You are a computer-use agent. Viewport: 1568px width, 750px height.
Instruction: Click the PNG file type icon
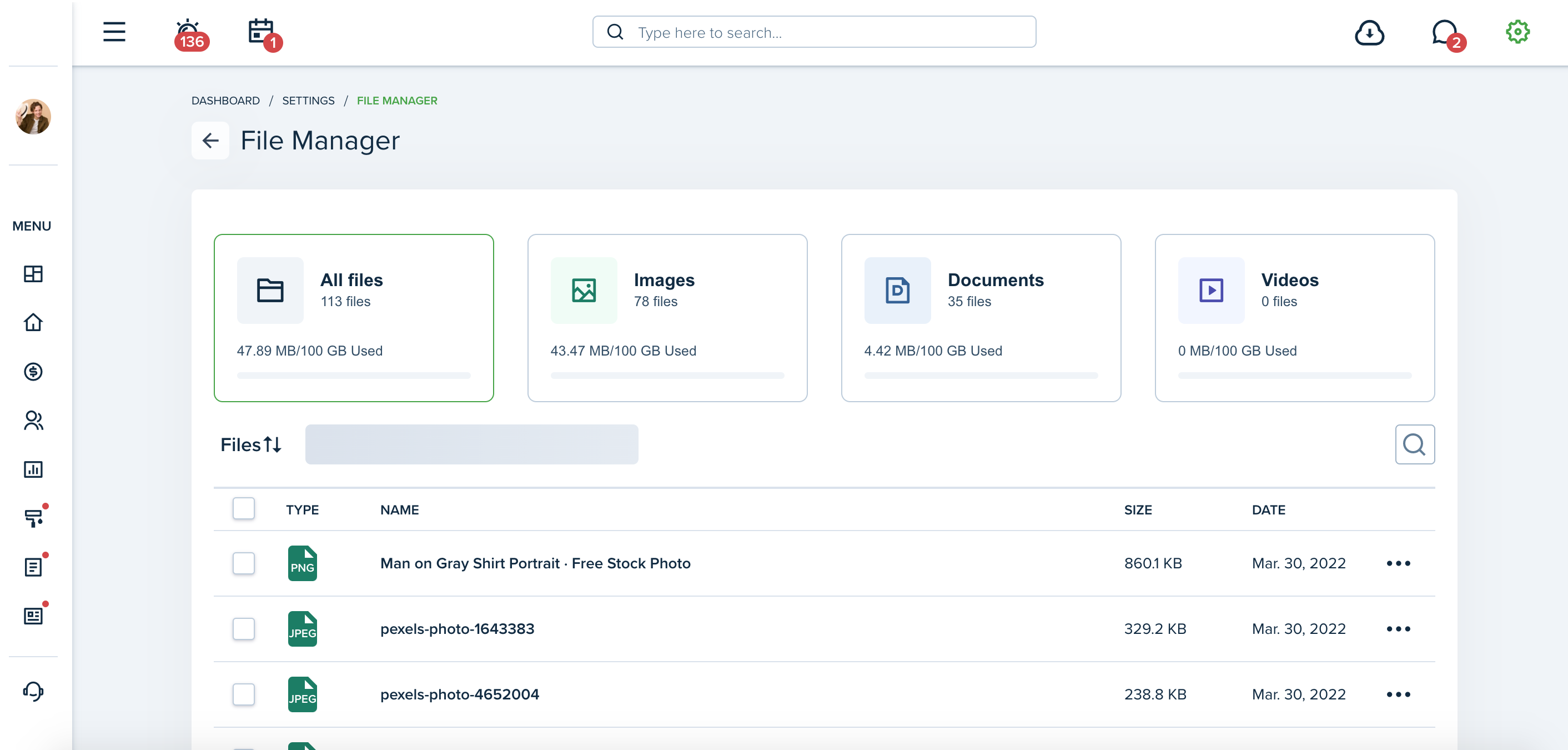tap(302, 563)
